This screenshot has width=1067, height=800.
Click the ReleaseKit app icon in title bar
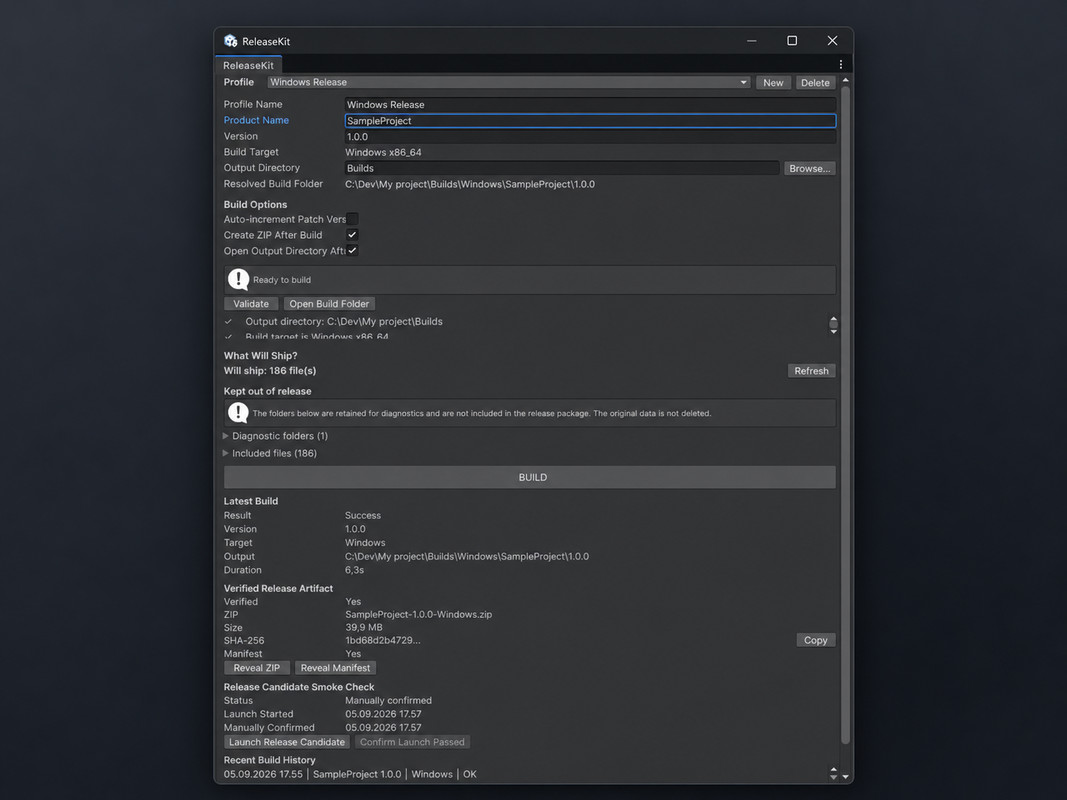(231, 41)
